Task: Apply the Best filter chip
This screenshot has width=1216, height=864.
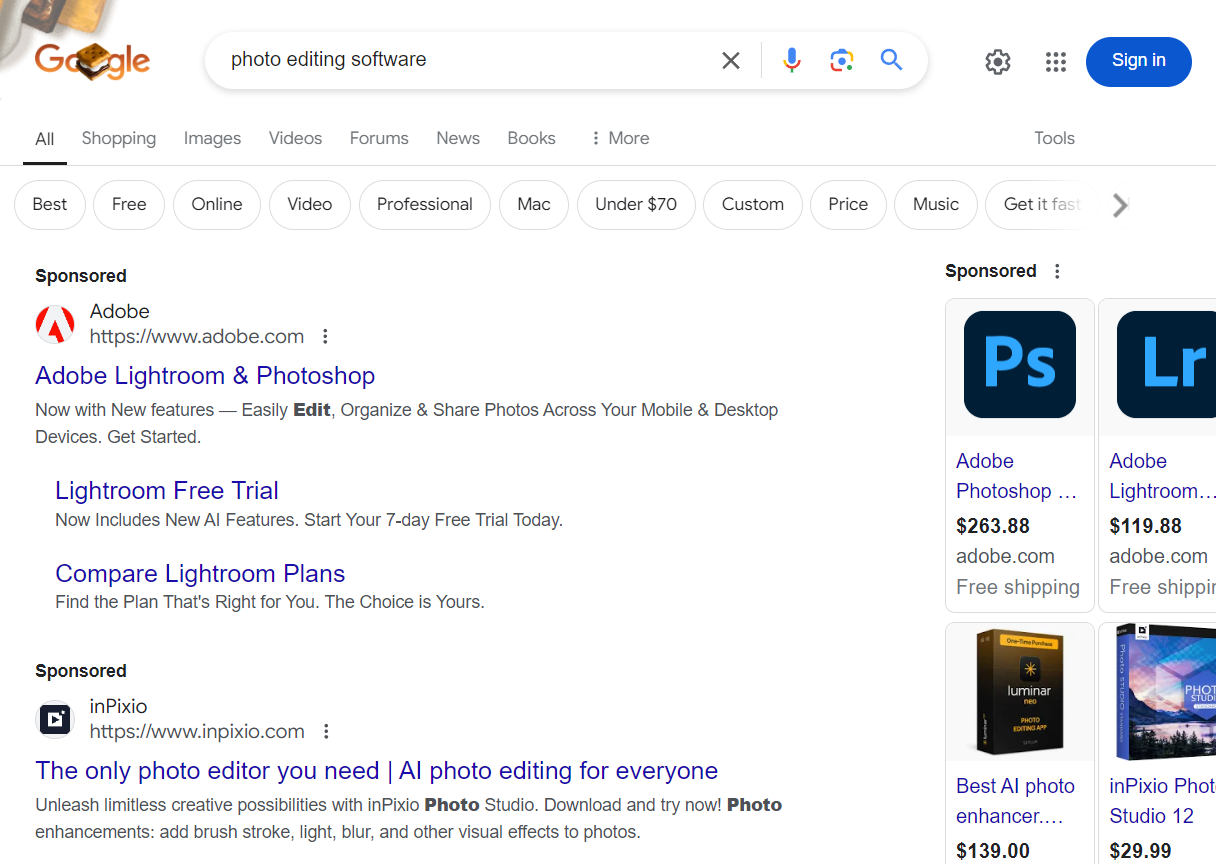Action: [x=50, y=205]
